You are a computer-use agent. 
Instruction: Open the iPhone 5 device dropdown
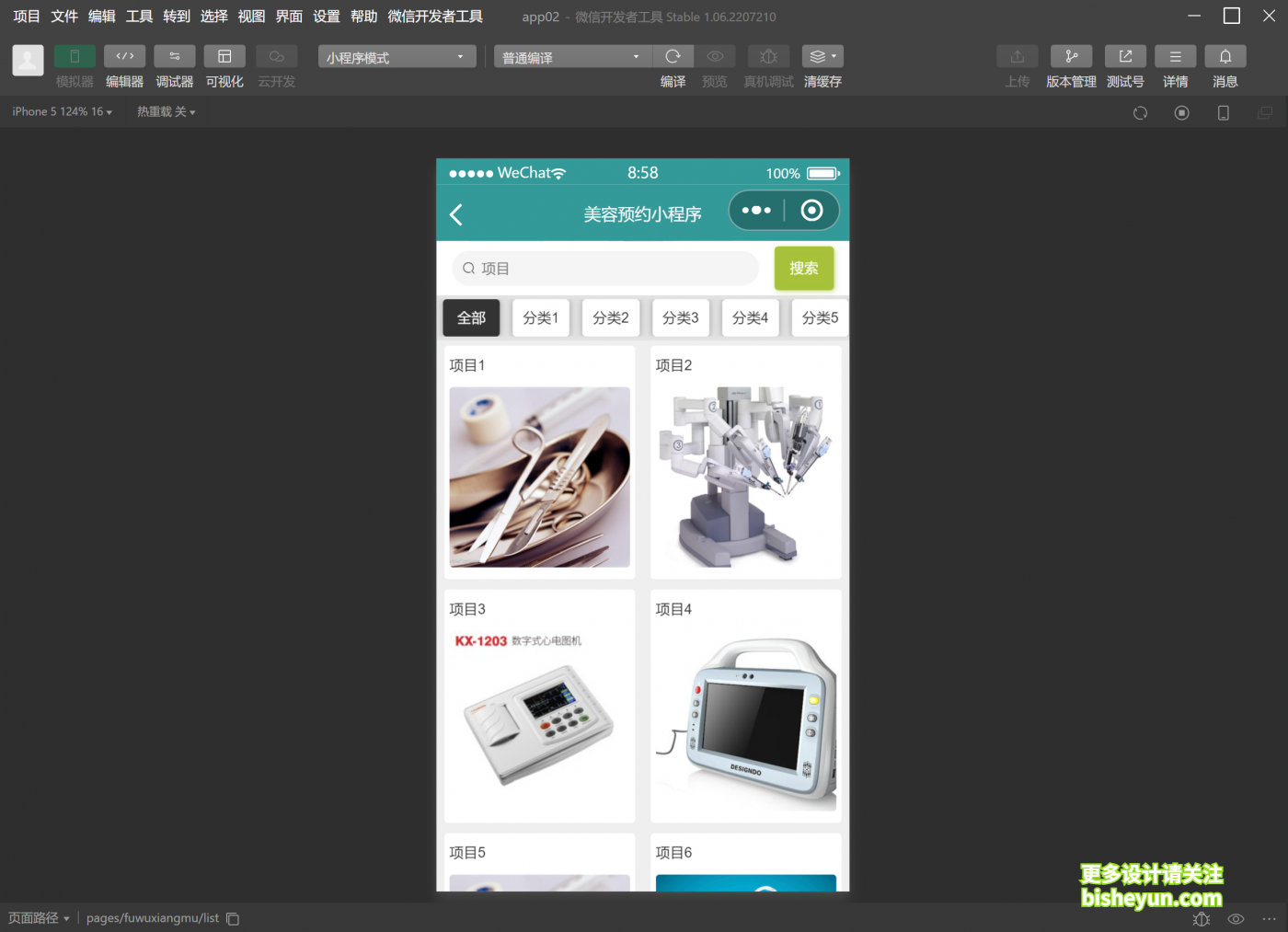coord(62,111)
